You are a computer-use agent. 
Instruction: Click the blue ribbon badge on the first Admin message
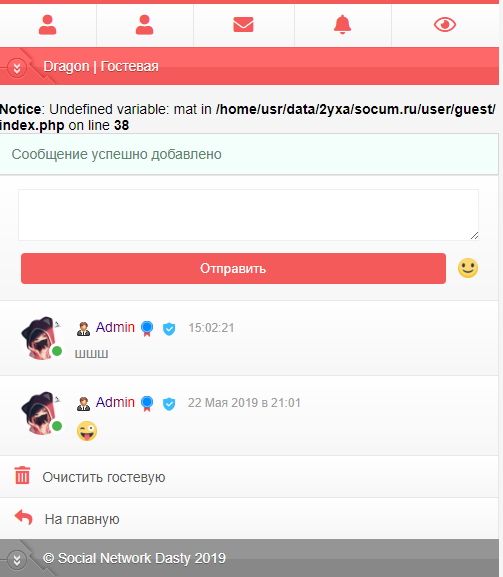(x=147, y=329)
